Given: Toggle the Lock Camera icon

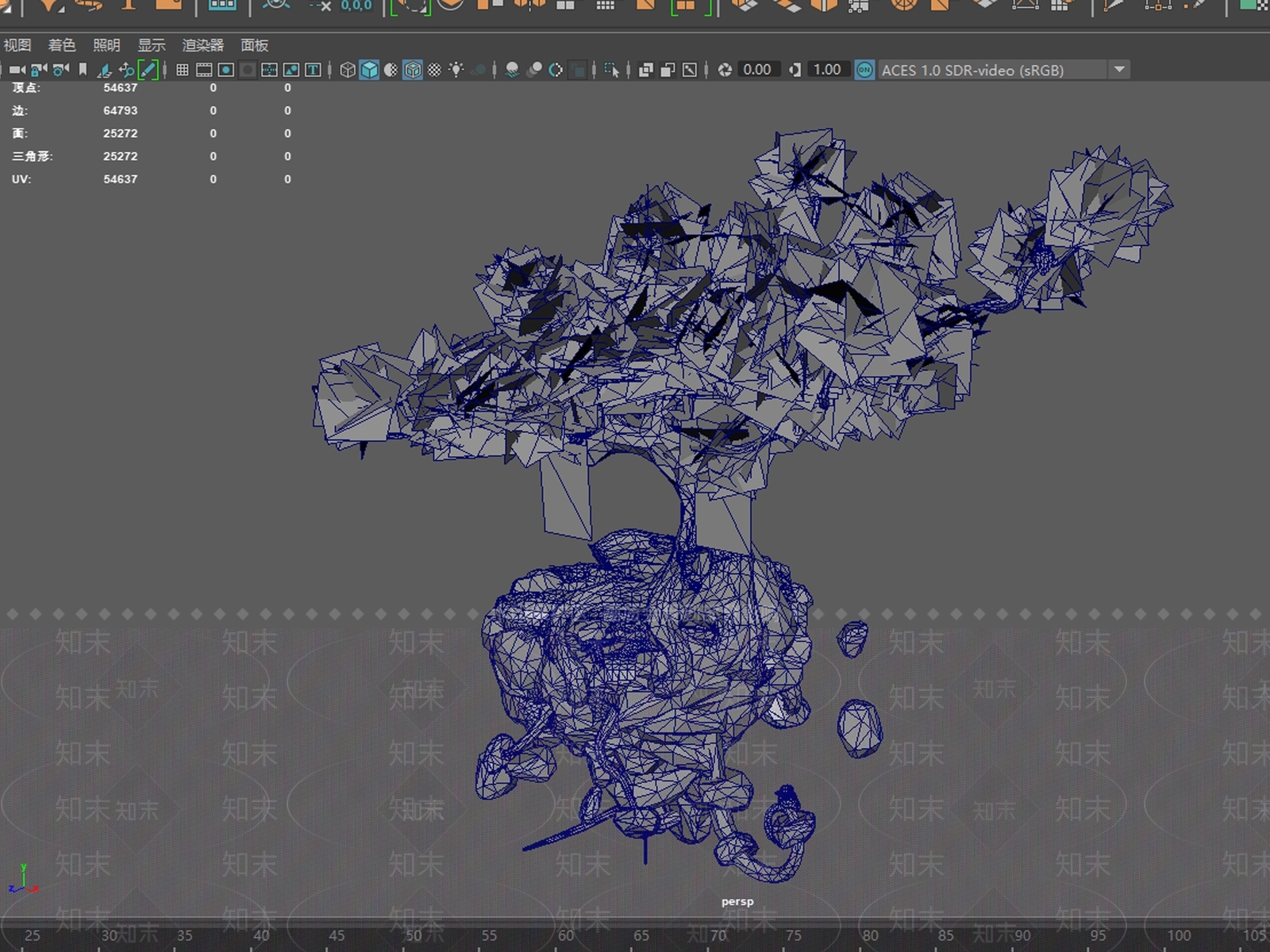Looking at the screenshot, I should point(38,70).
